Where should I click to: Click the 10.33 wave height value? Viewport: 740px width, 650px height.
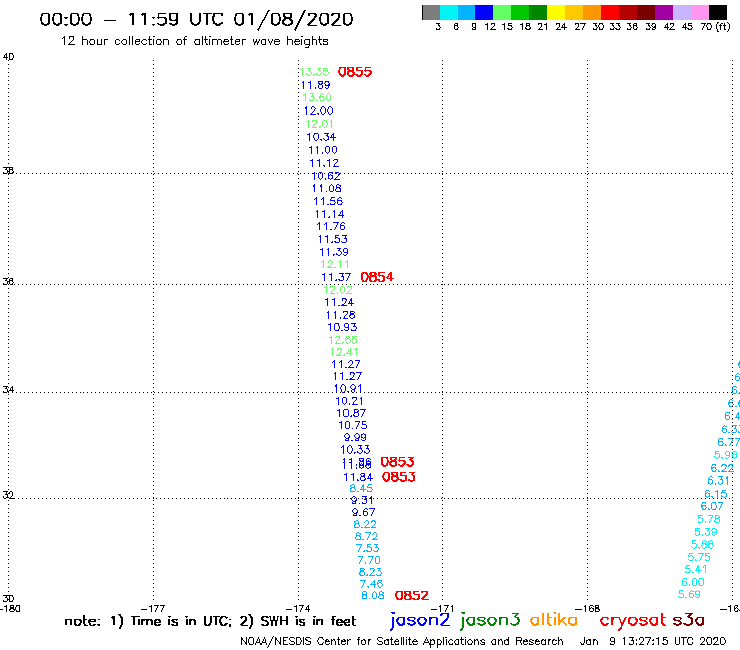355,449
